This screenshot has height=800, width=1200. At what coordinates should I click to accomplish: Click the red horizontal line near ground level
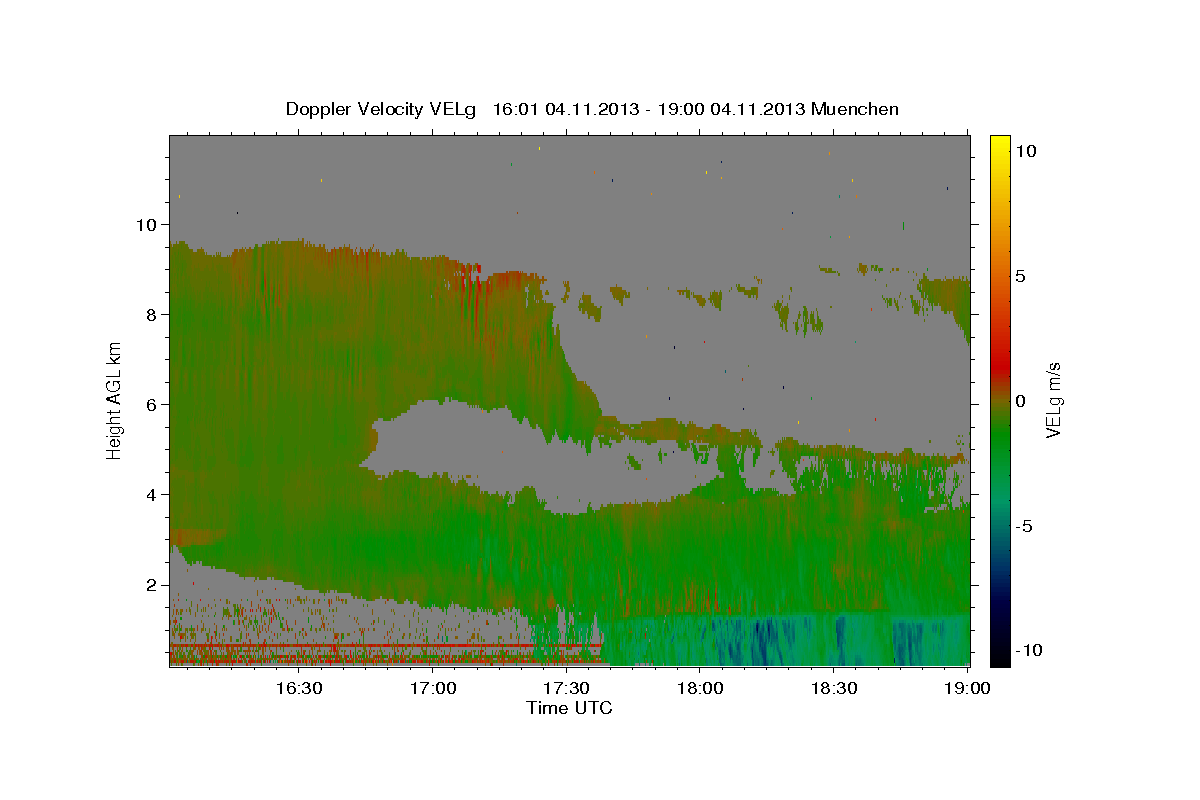(x=385, y=646)
